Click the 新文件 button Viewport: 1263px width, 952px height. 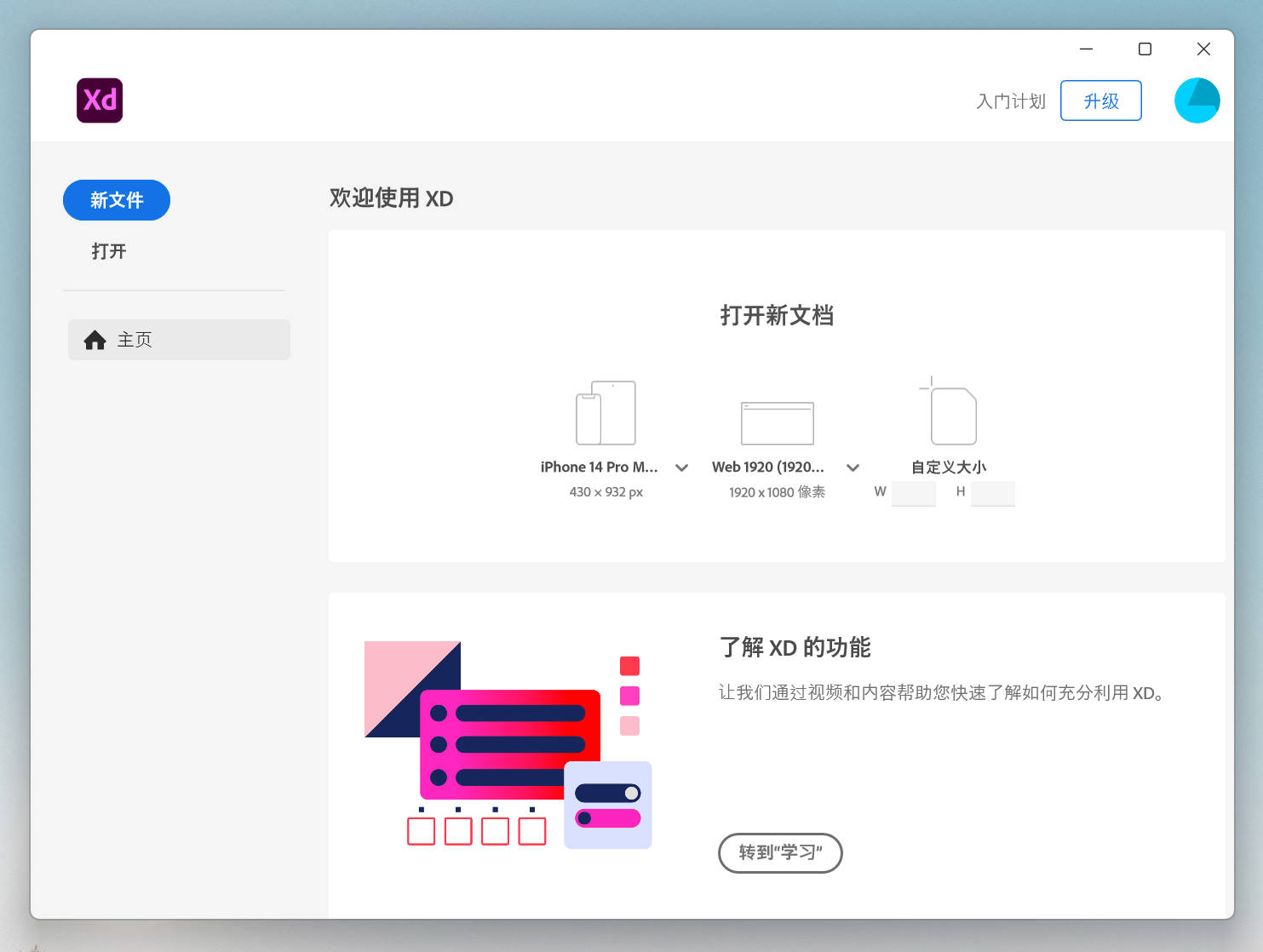tap(117, 200)
